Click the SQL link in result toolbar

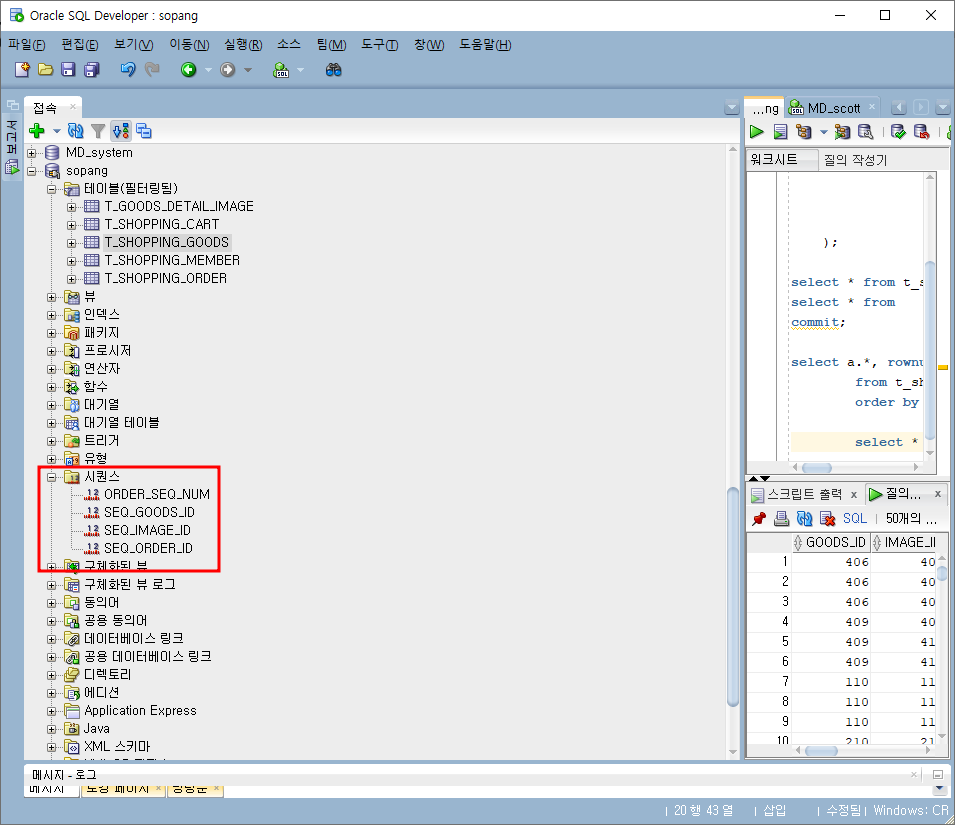[855, 519]
